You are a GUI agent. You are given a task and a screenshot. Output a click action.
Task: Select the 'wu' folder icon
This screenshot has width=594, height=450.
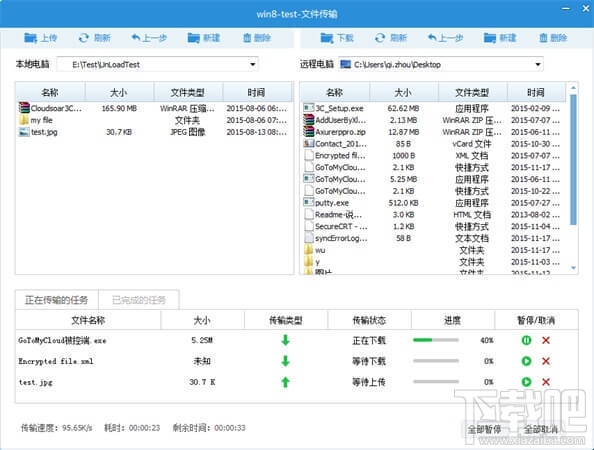click(309, 250)
